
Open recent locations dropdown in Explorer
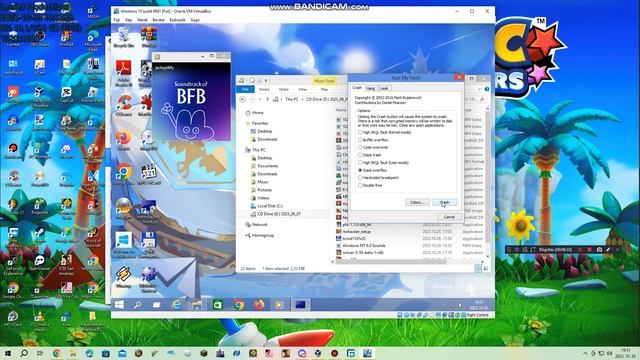coord(260,99)
